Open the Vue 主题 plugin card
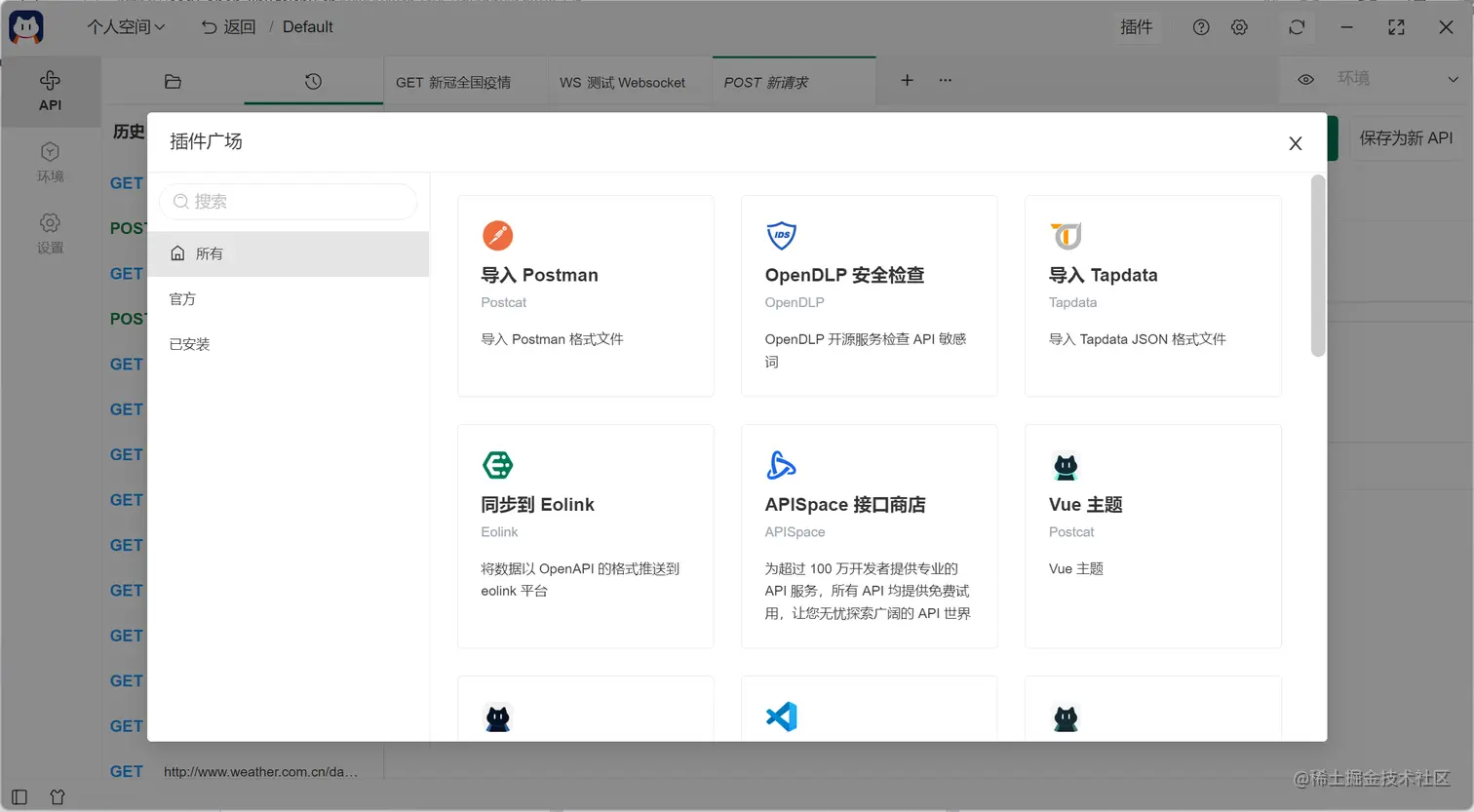 (x=1152, y=536)
